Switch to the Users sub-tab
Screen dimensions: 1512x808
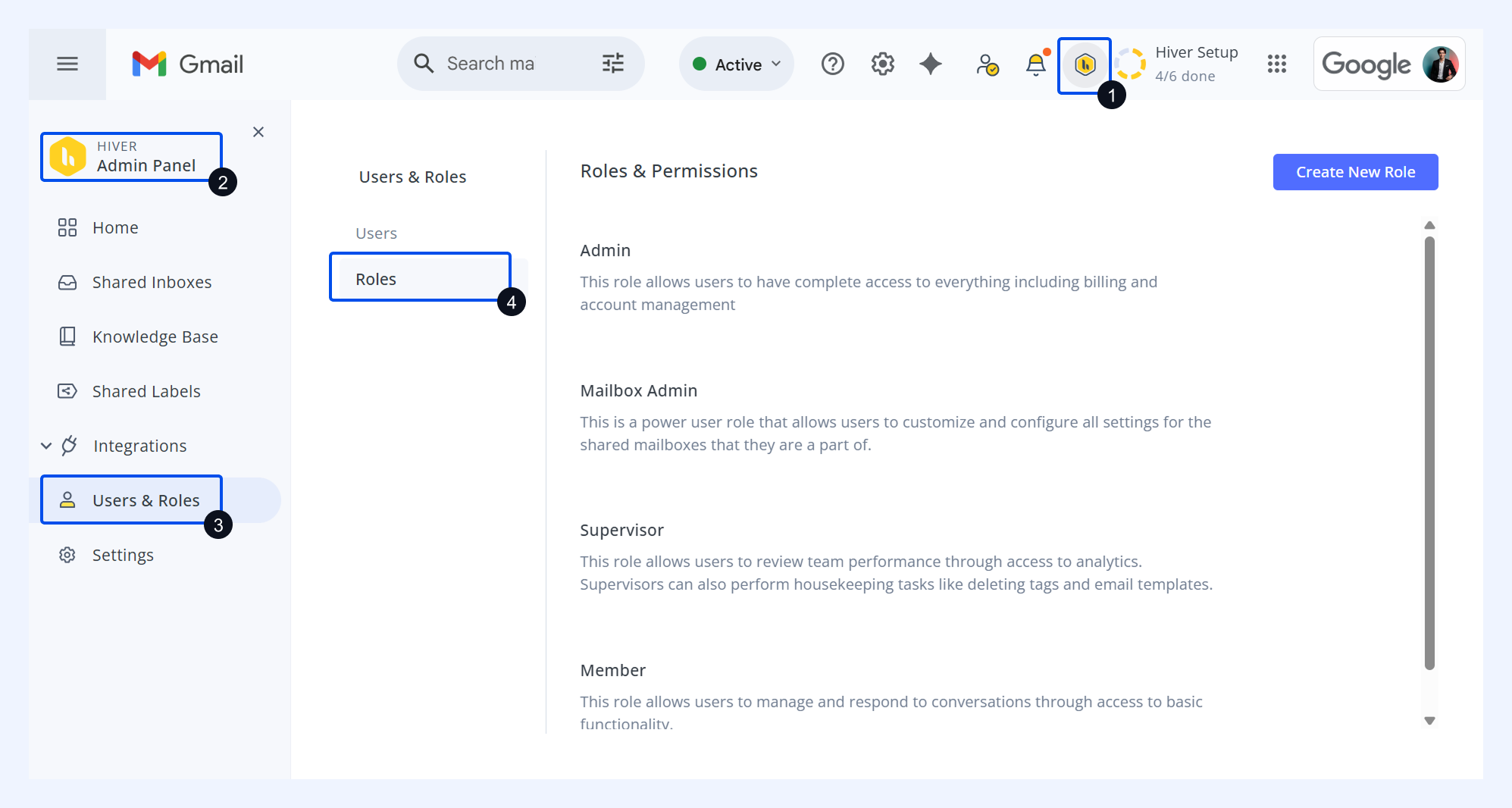(x=377, y=233)
